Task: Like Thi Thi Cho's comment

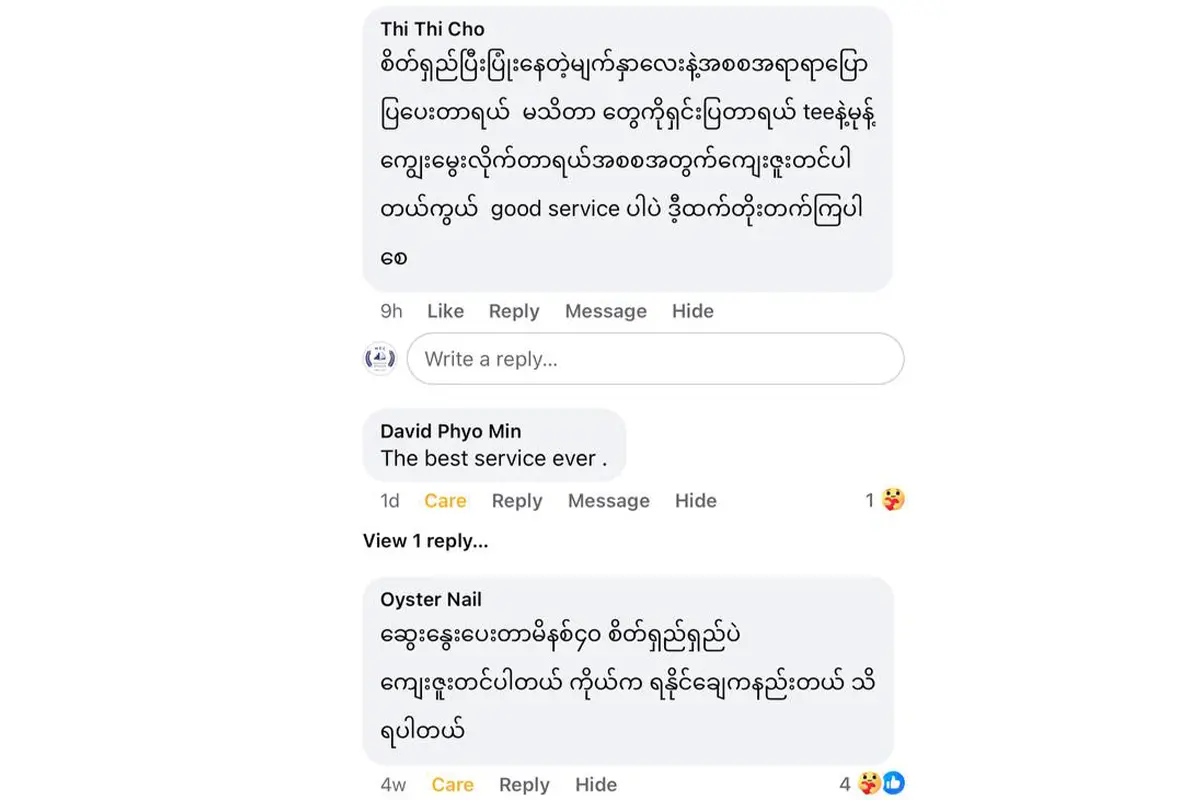Action: click(445, 311)
